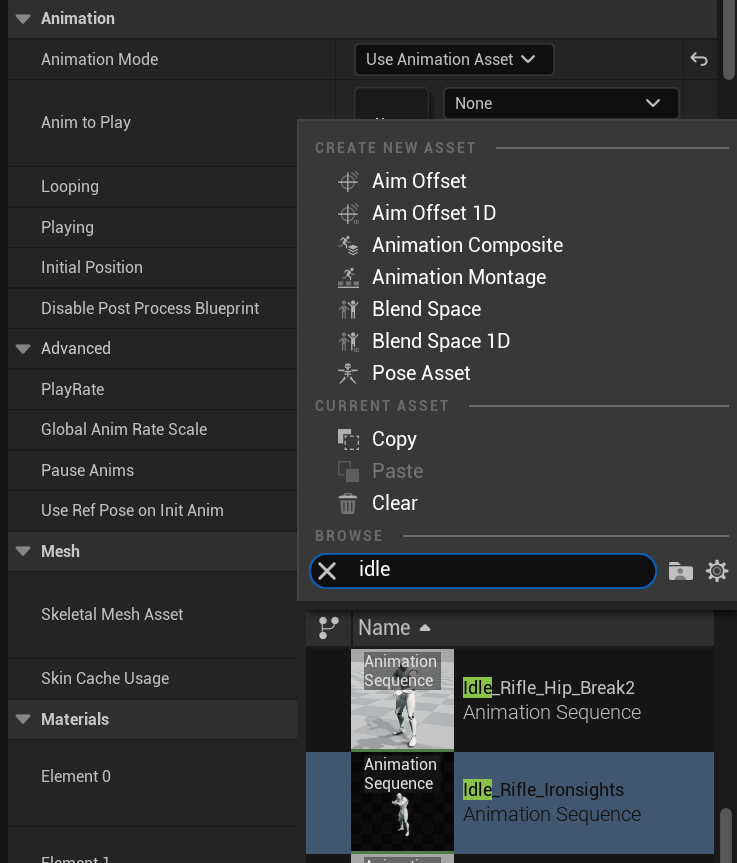Clear the idle search with X icon
This screenshot has height=863, width=737.
327,571
